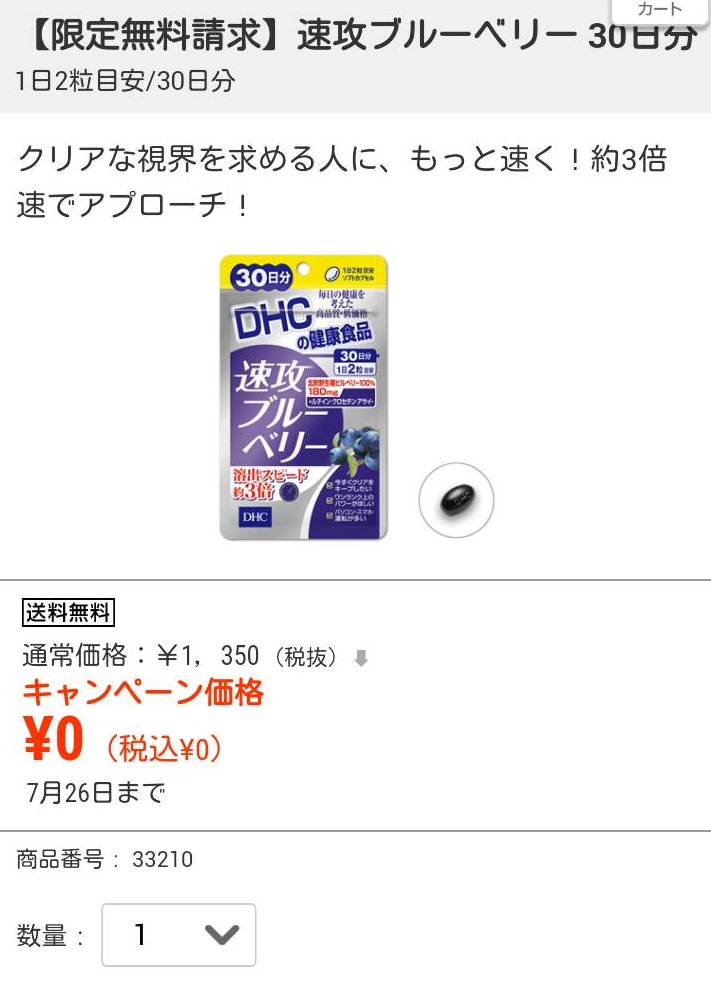
Task: Click the キャンペーン価格 label
Action: pyautogui.click(x=143, y=693)
